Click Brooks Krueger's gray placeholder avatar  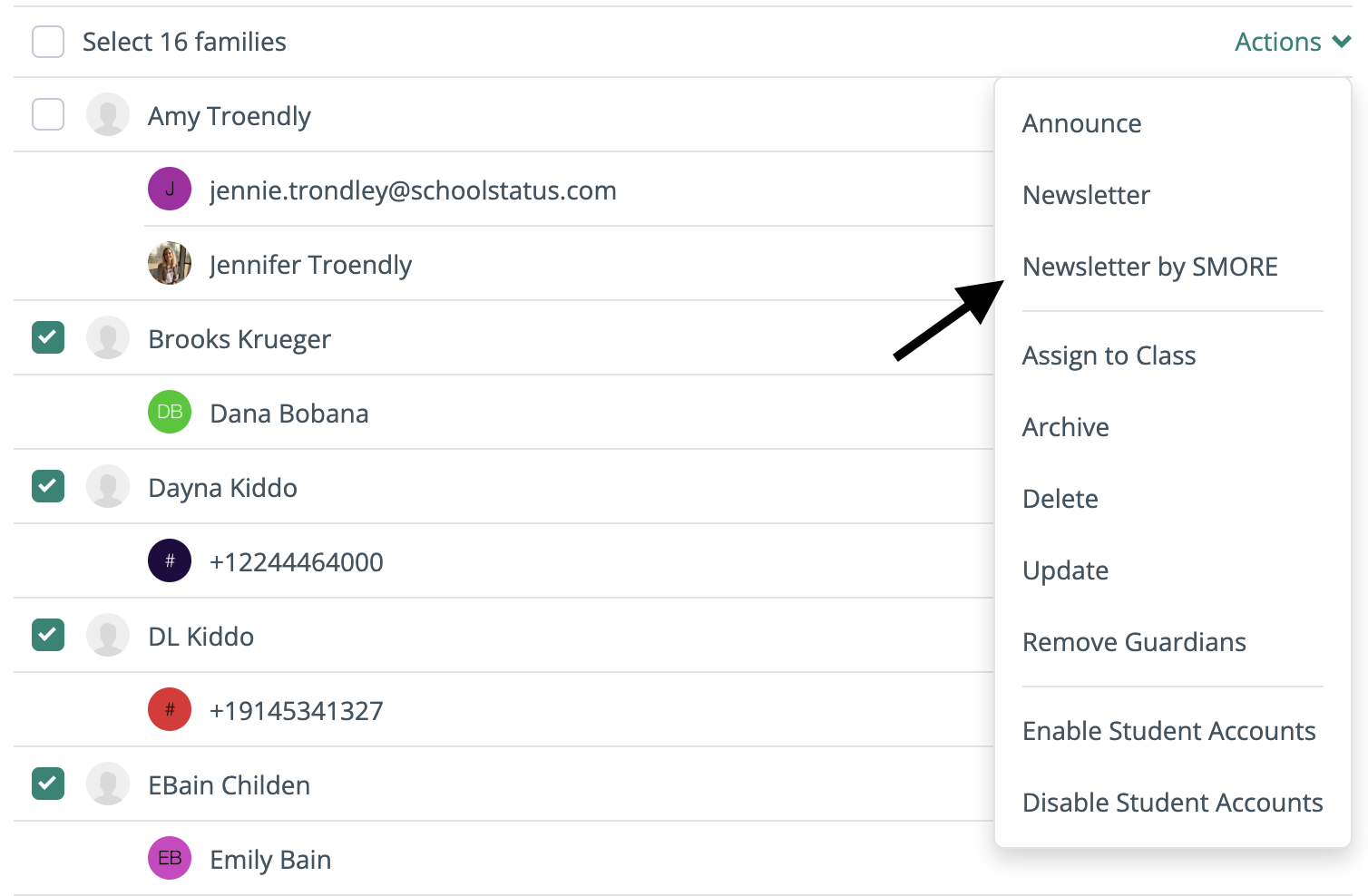(x=108, y=337)
